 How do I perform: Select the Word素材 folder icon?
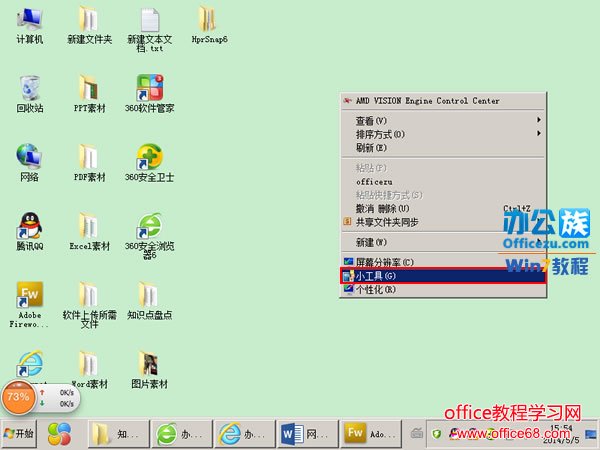coord(89,370)
